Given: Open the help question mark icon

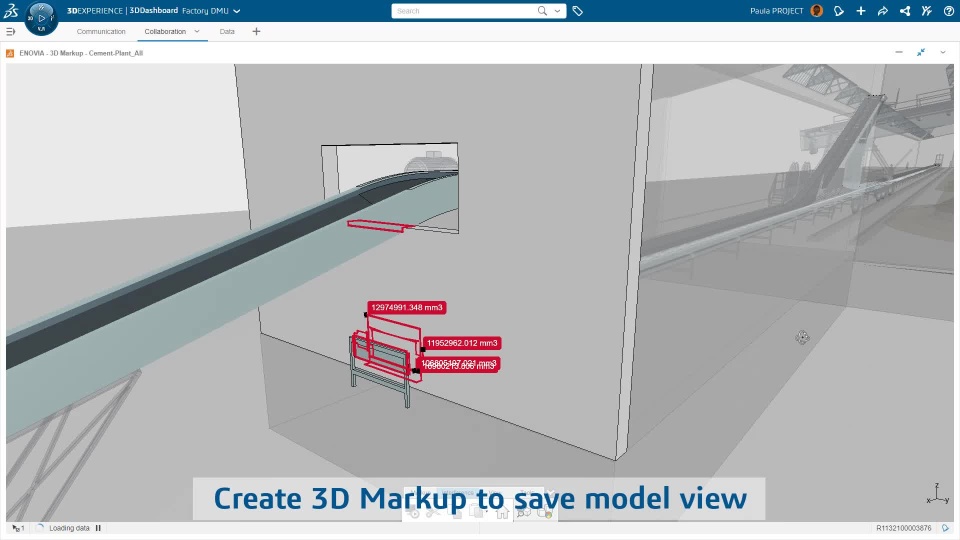Looking at the screenshot, I should 949,11.
